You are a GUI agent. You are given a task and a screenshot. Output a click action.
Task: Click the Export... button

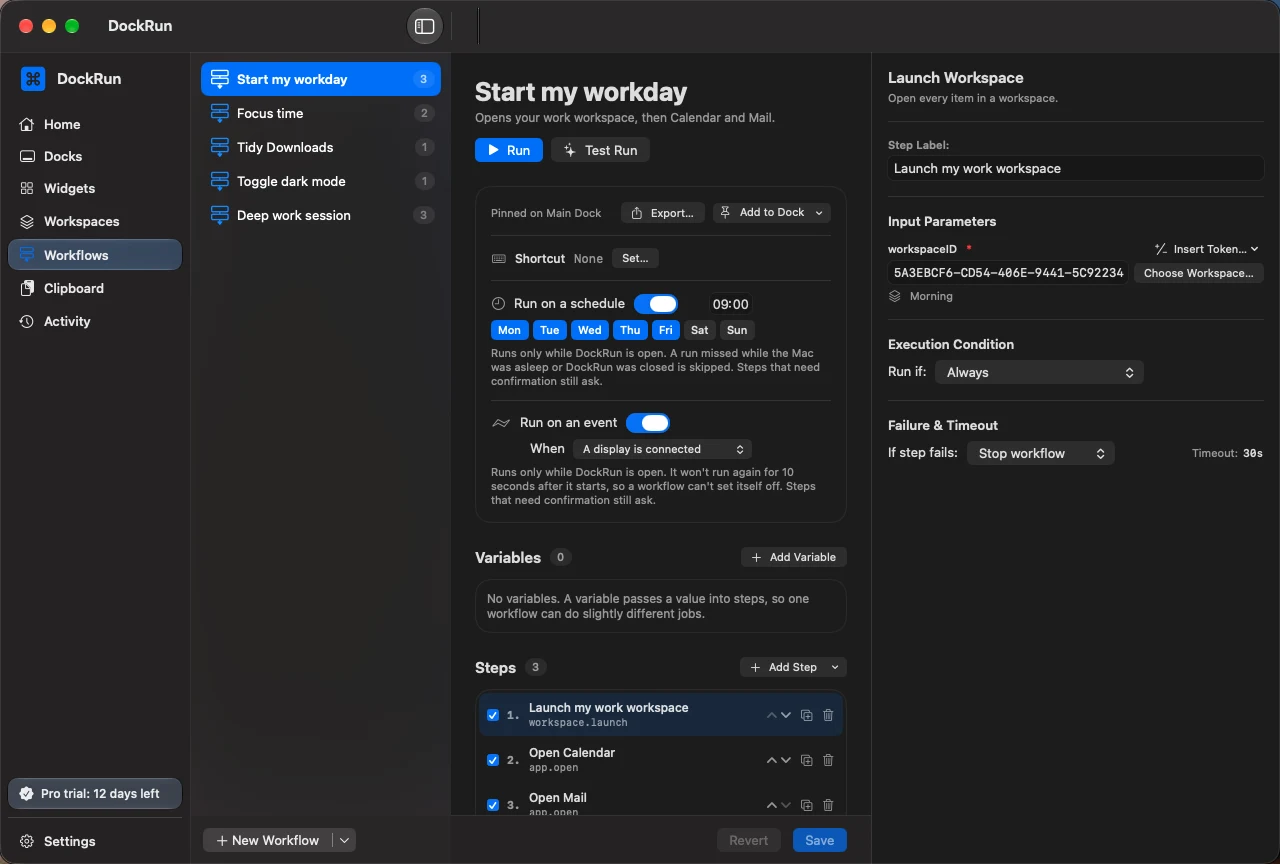point(663,213)
